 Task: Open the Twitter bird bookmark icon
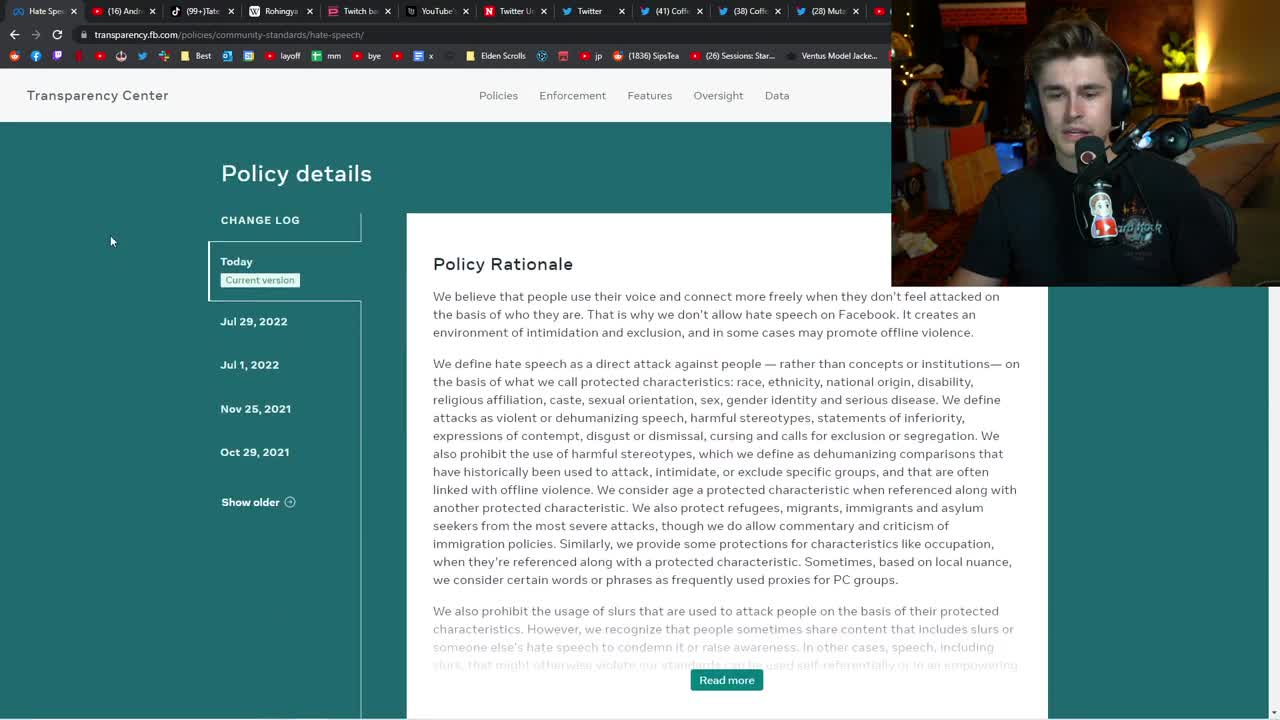142,56
